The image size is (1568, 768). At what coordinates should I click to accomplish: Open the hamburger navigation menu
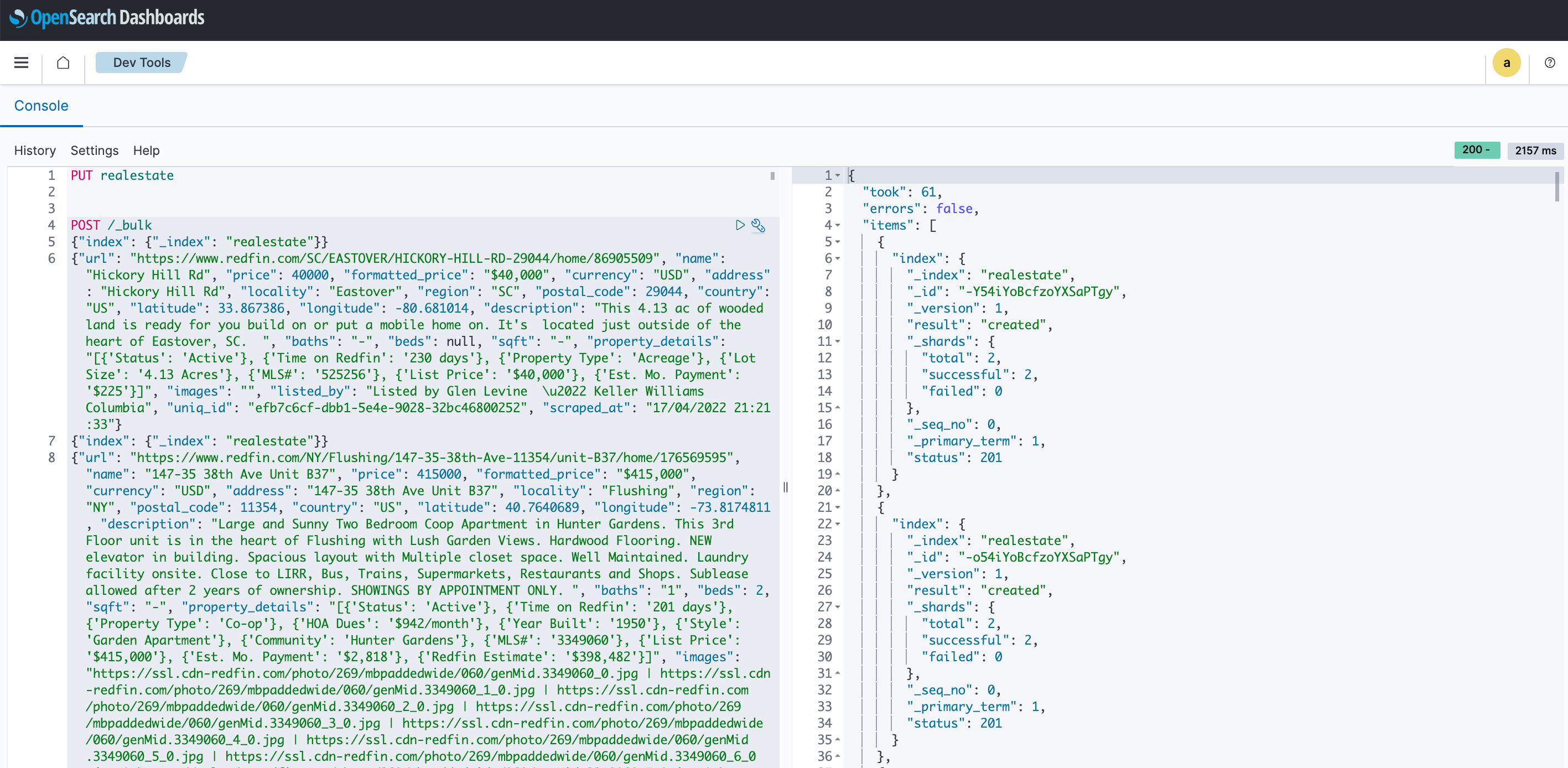pos(22,63)
